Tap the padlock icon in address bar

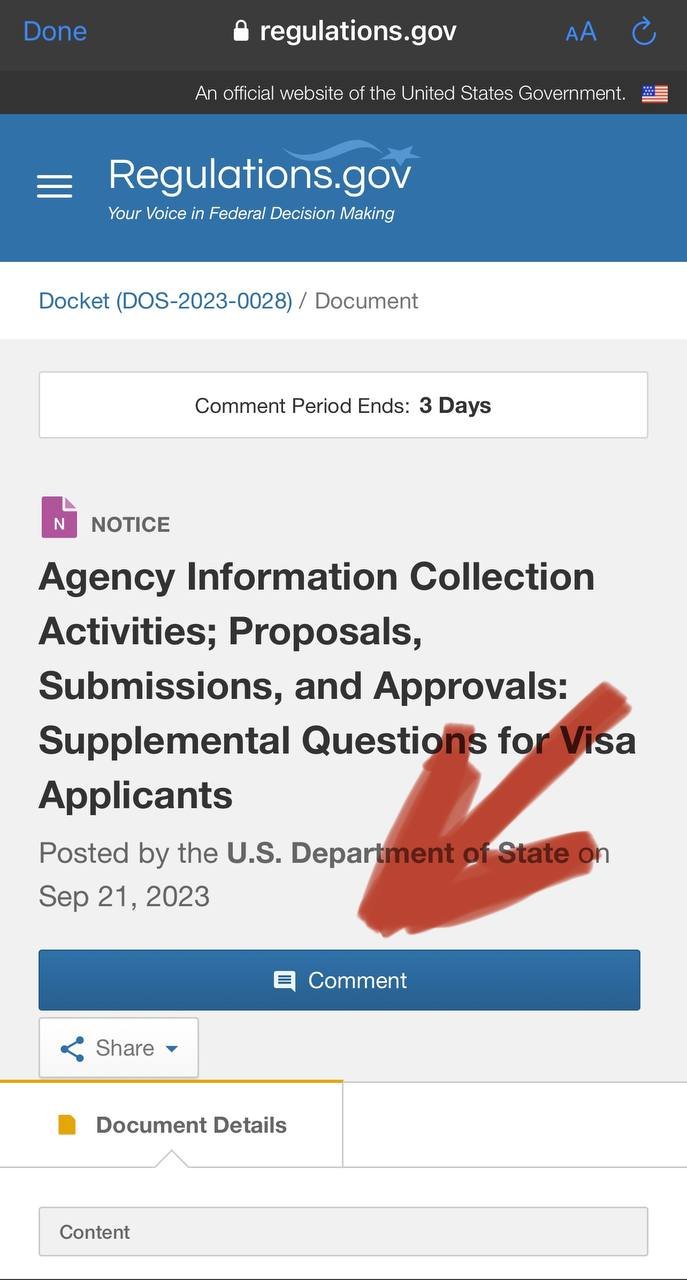[240, 31]
